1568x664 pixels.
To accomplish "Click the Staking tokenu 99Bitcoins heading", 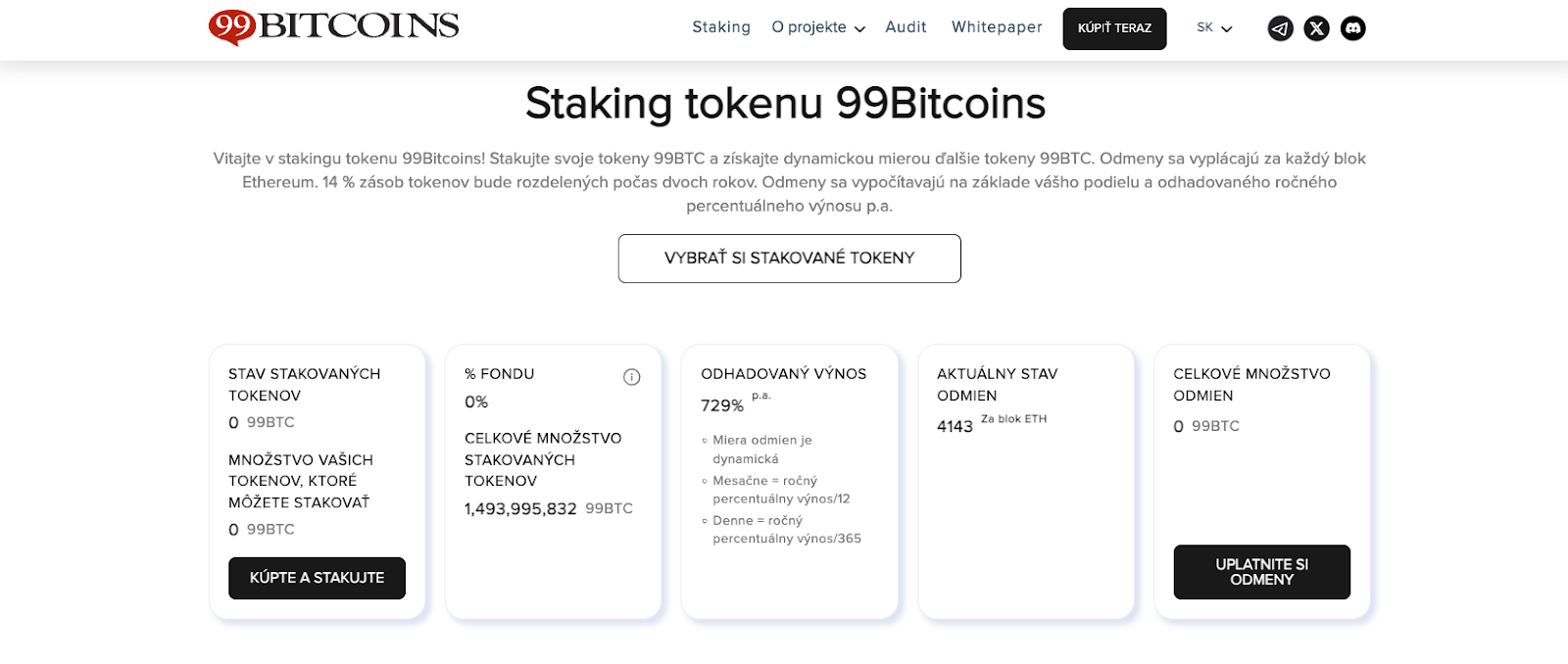I will click(785, 104).
